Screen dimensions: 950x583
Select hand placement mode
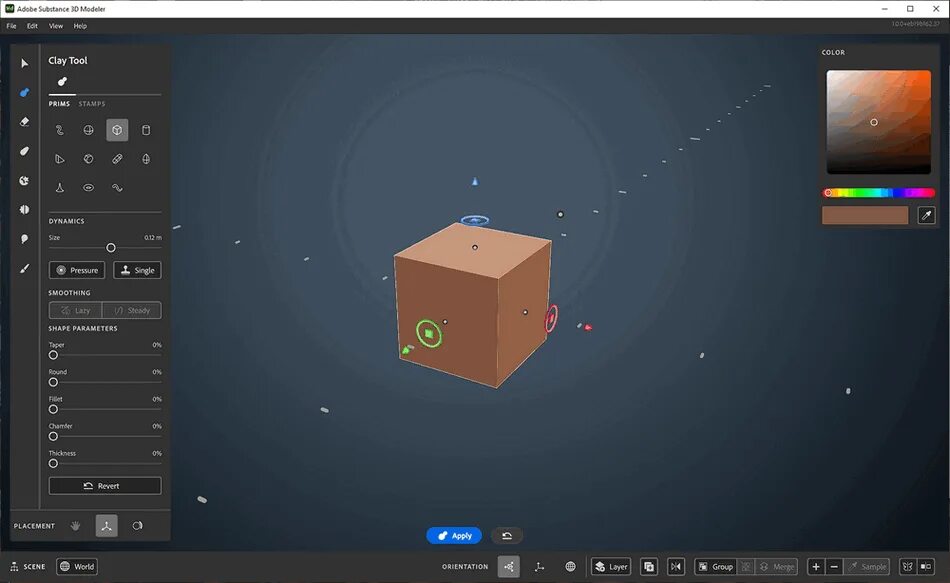point(75,526)
